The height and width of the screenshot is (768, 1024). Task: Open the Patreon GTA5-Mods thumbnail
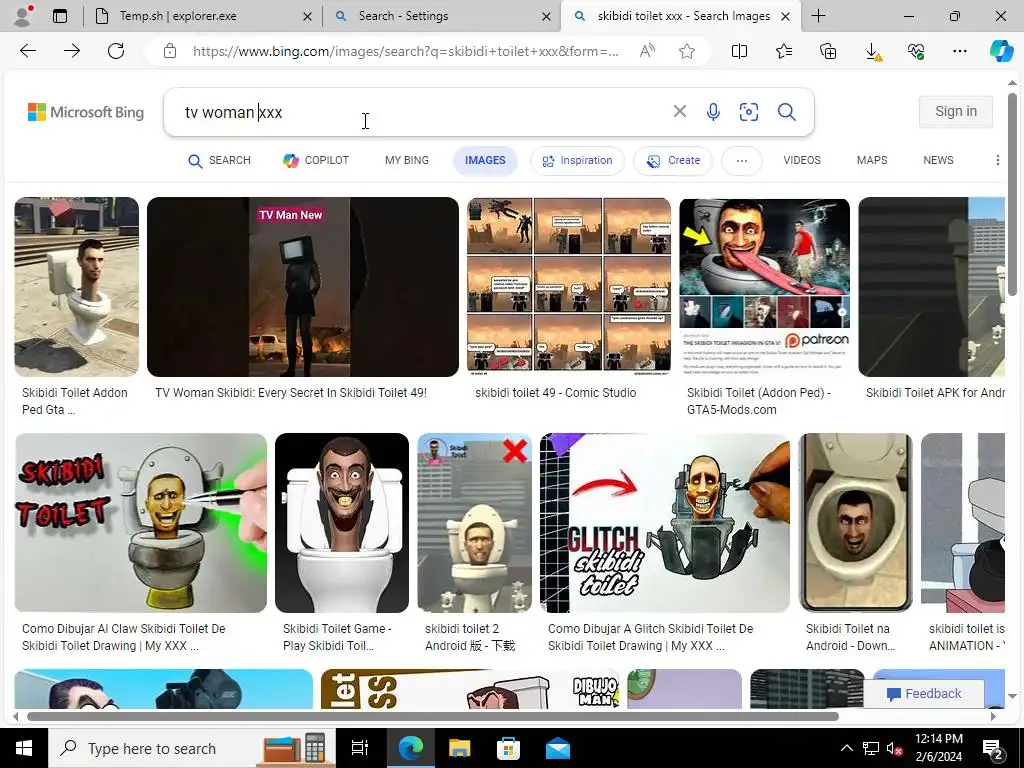pyautogui.click(x=765, y=287)
